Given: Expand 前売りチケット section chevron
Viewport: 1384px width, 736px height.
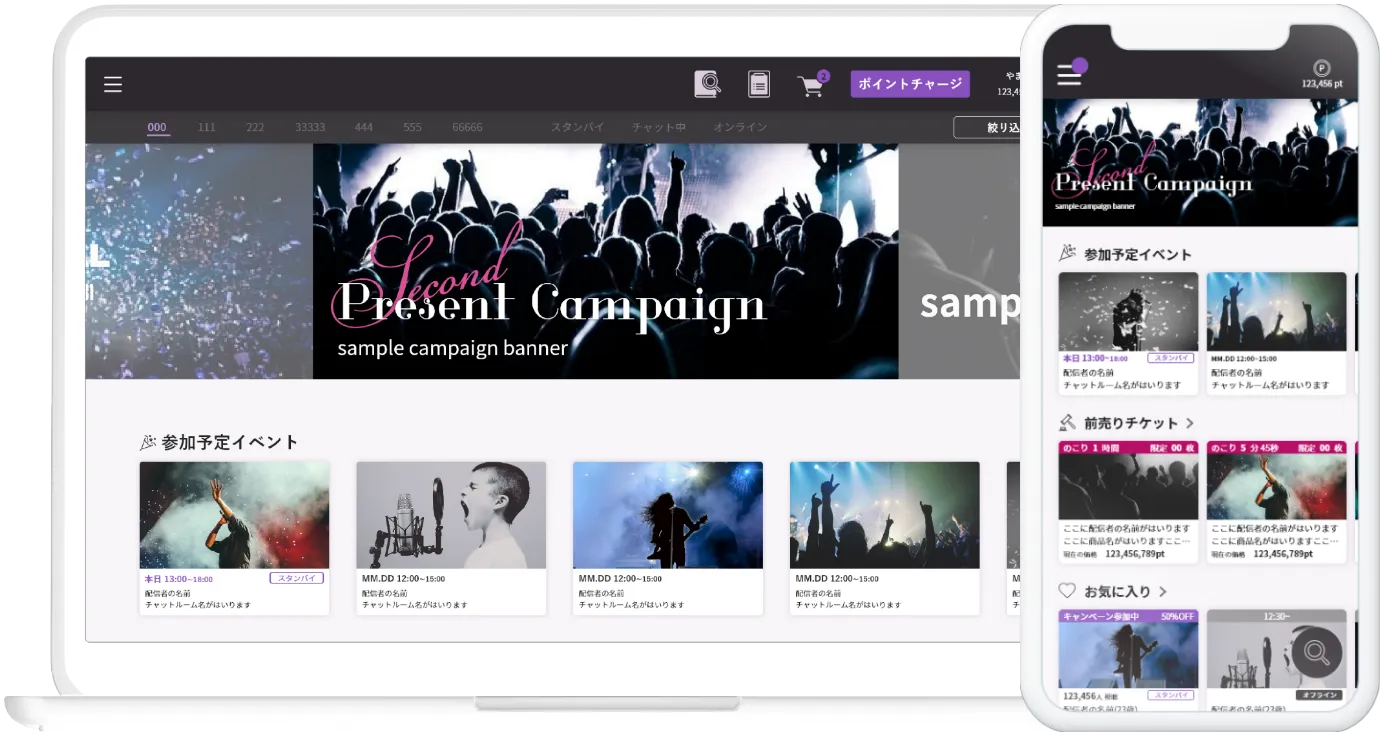Looking at the screenshot, I should (1189, 423).
